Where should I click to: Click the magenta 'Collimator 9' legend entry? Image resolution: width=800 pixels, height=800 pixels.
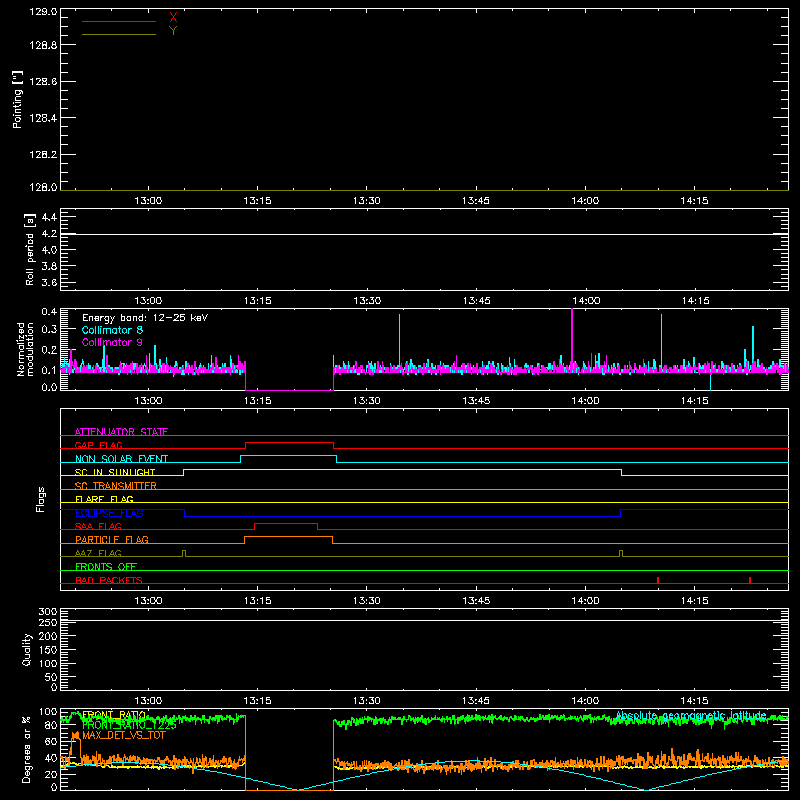(x=112, y=342)
